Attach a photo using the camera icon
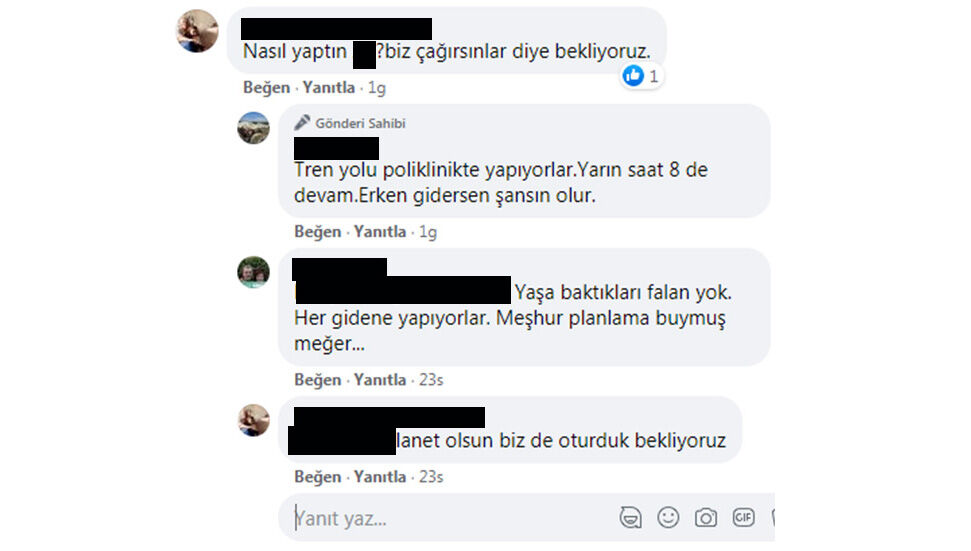 click(x=706, y=518)
